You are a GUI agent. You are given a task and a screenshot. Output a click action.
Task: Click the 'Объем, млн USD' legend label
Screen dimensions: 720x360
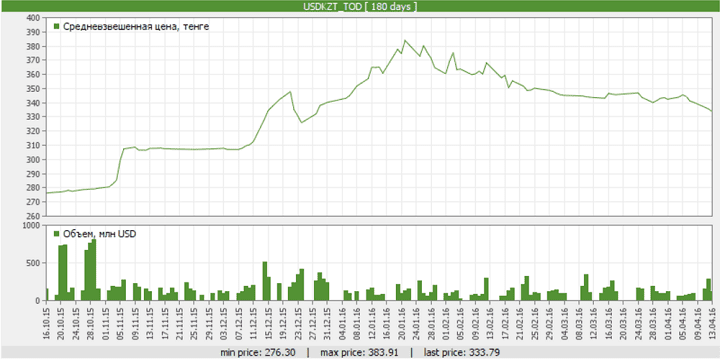[x=100, y=234]
